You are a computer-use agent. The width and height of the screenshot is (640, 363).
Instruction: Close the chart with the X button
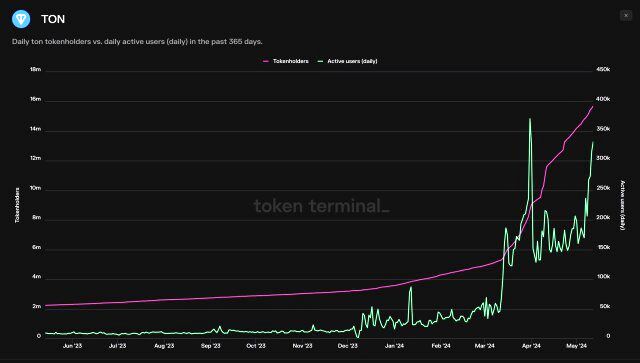tap(626, 16)
